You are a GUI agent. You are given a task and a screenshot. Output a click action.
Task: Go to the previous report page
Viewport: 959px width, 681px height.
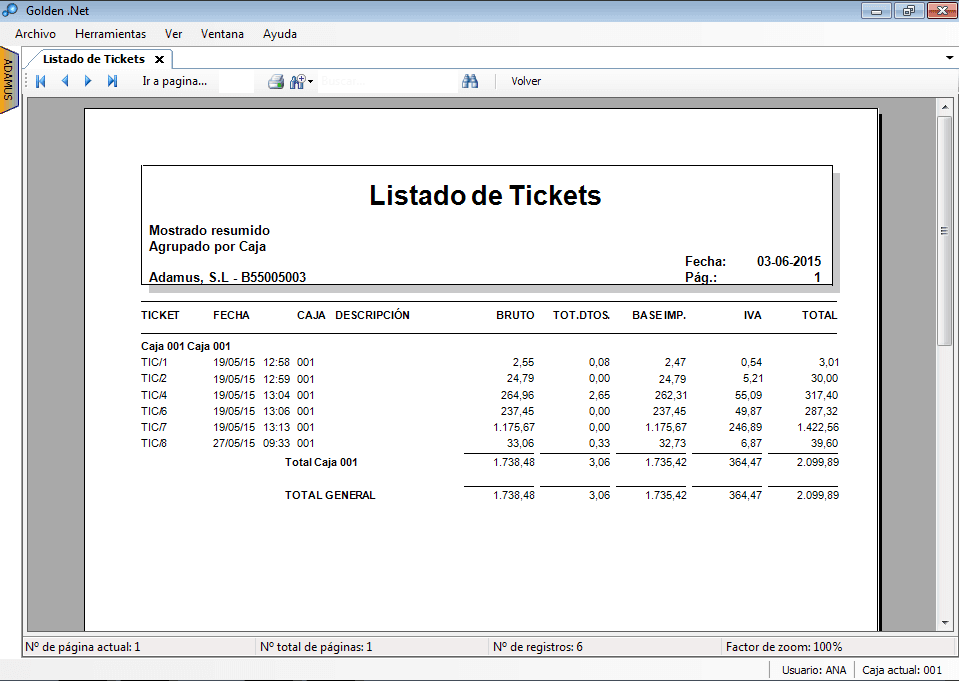65,81
